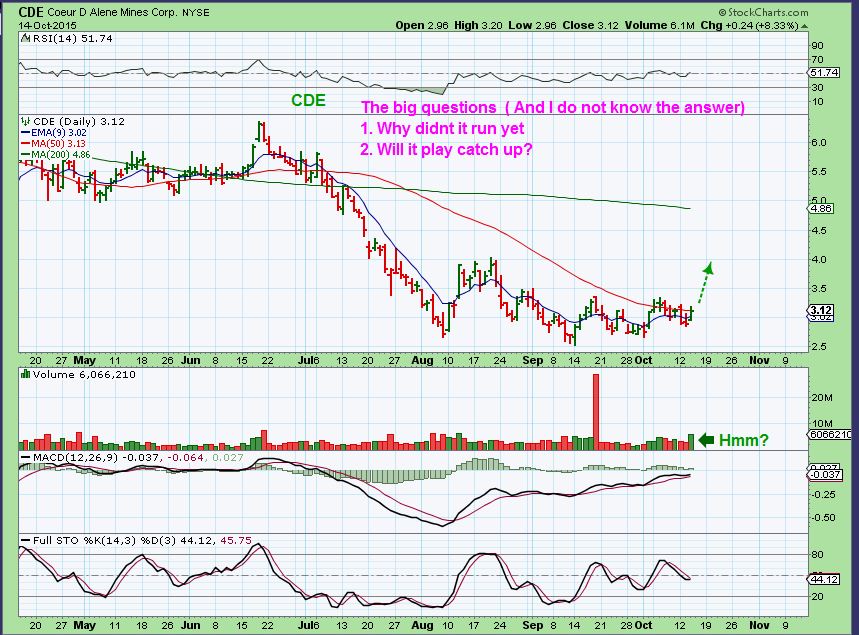Select the EMA(9) 3.02 legend entry
859x635 pixels.
pos(54,133)
